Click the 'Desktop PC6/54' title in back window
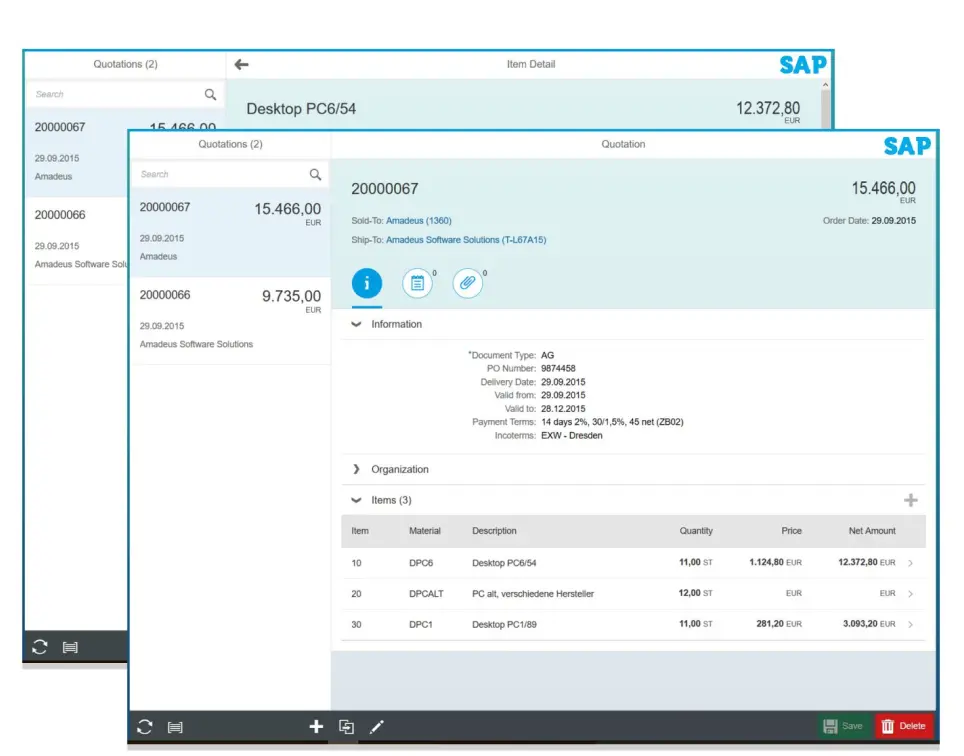This screenshot has width=964, height=756. tap(301, 109)
